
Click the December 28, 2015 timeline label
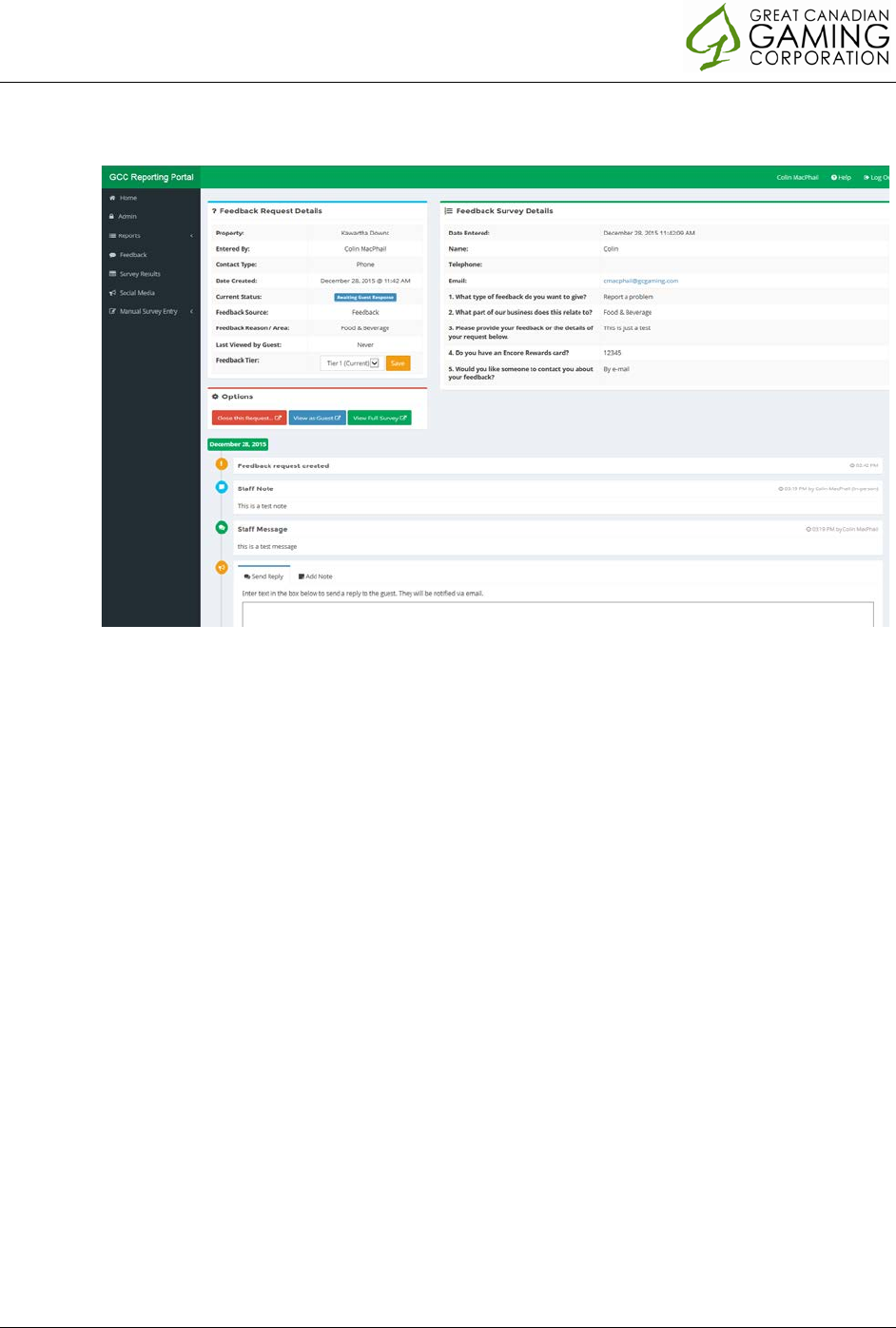pos(238,444)
